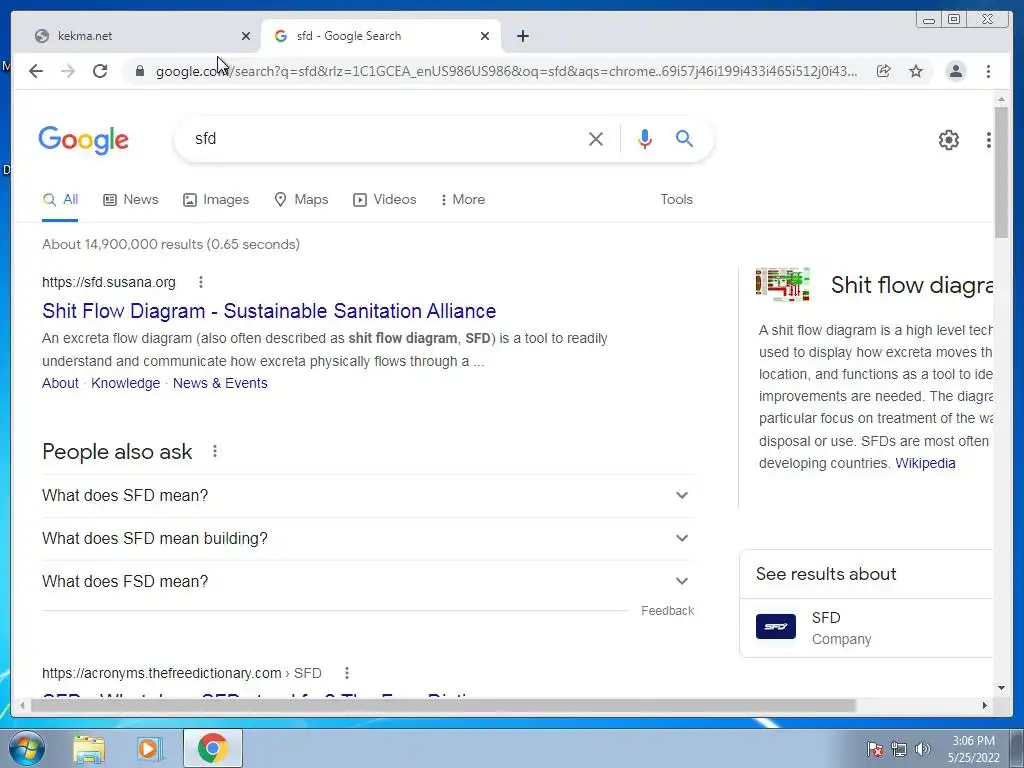Launch Windows Media Player from taskbar

point(150,749)
